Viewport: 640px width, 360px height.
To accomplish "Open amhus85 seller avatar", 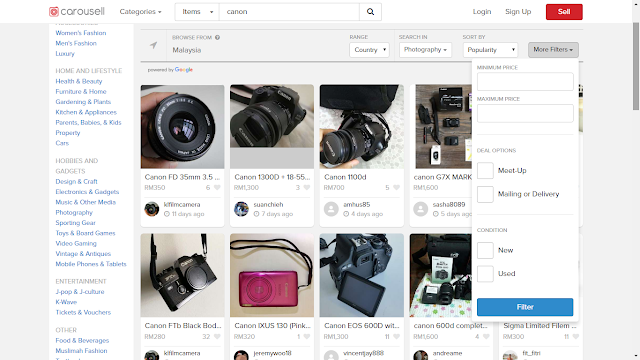I will (x=331, y=209).
